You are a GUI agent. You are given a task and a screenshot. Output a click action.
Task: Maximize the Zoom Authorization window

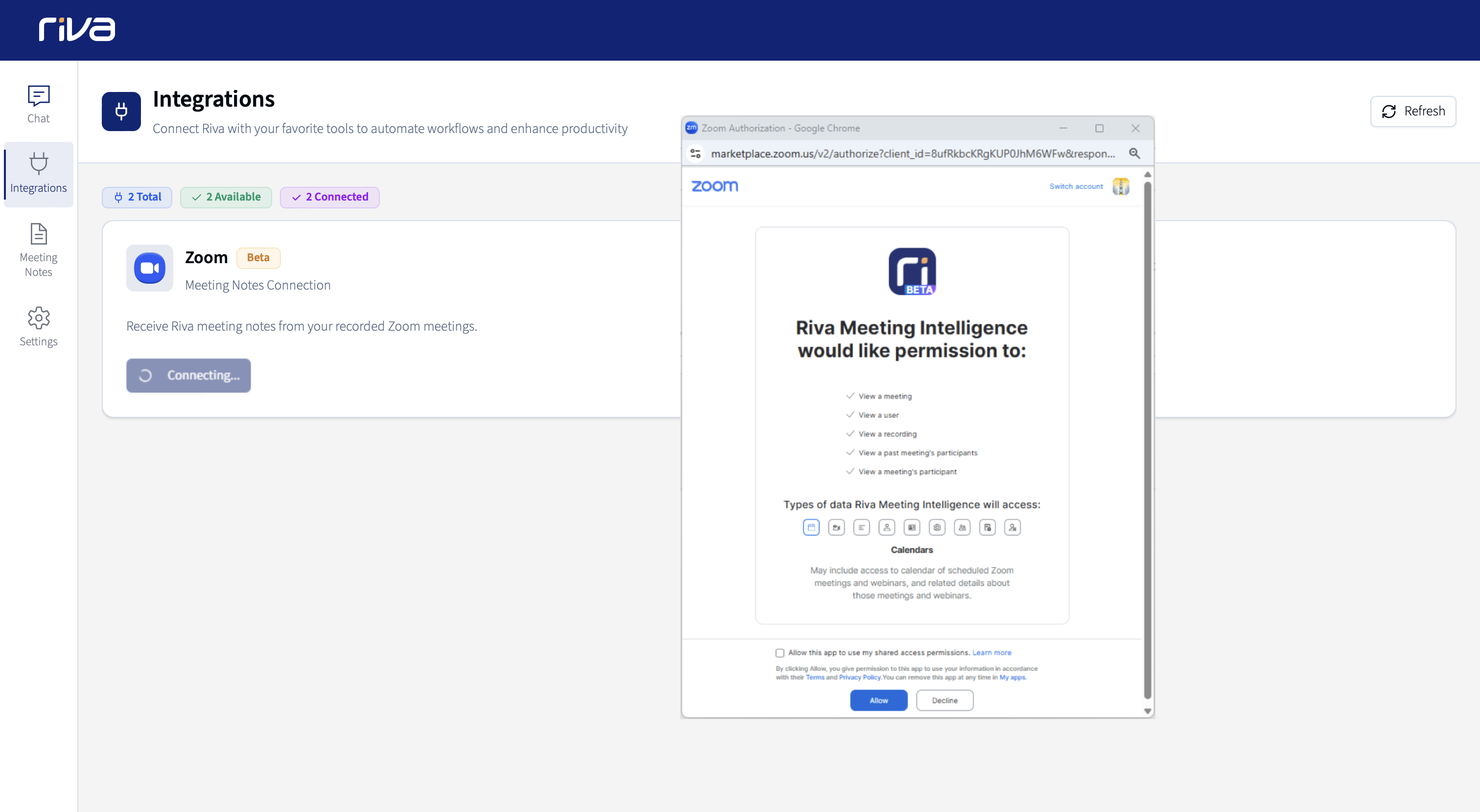[x=1099, y=128]
